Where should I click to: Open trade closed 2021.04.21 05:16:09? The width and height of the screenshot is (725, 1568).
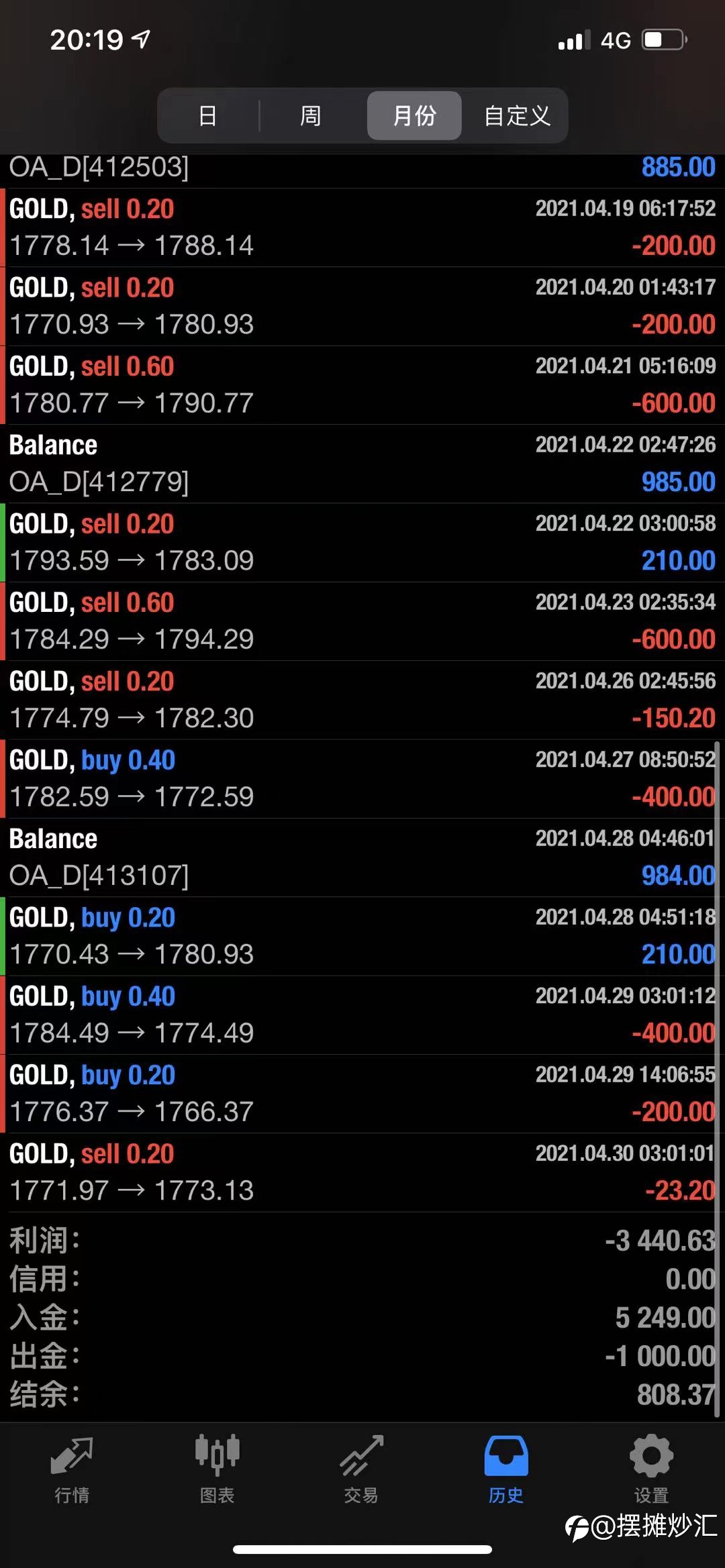coord(362,385)
